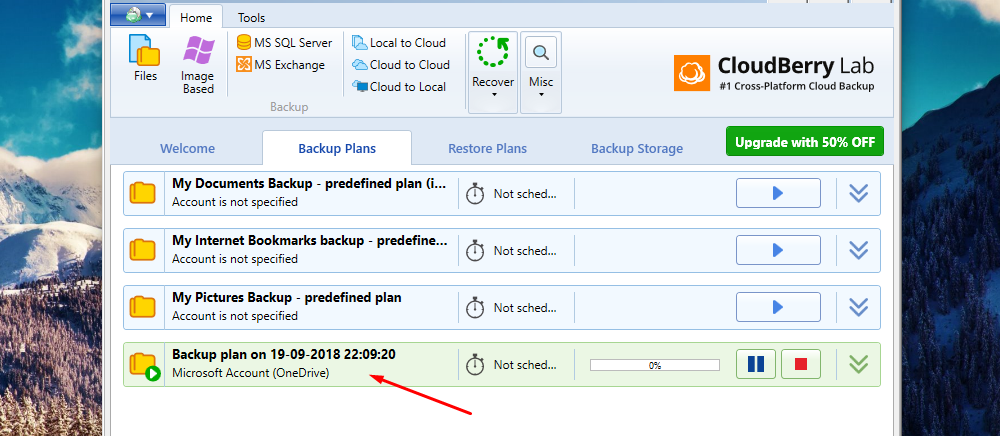Expand details of My Internet Bookmarks plan
1000x436 pixels.
pos(859,250)
